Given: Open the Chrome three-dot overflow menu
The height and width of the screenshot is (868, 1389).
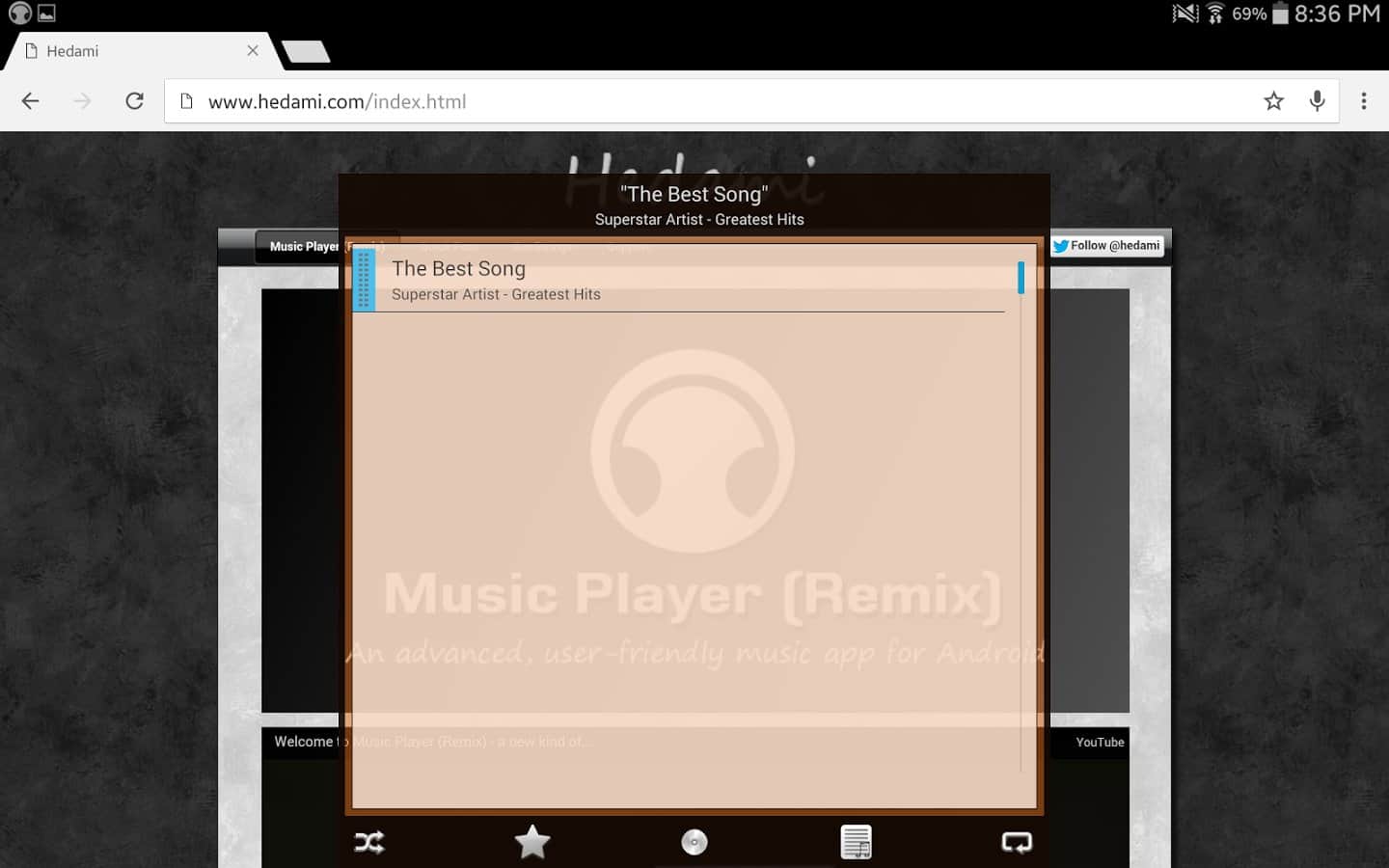Looking at the screenshot, I should point(1363,101).
